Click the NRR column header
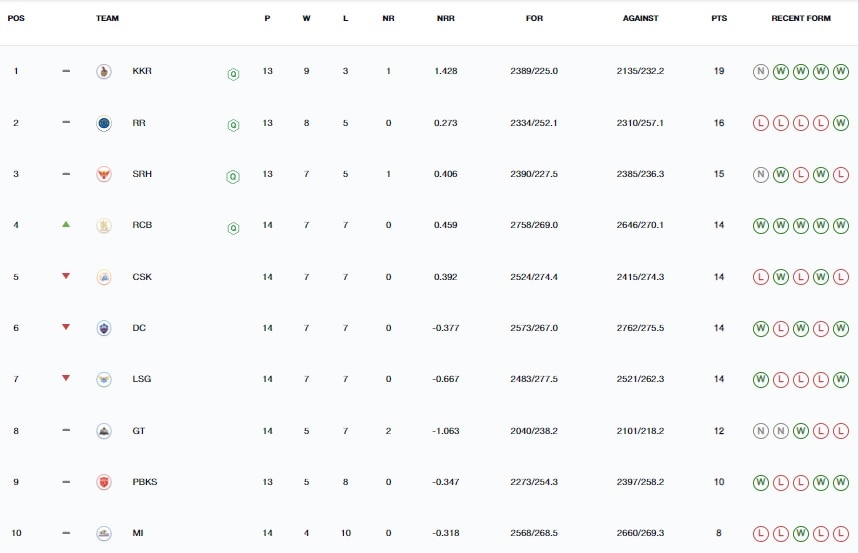Screen dimensions: 859x553 click(445, 18)
